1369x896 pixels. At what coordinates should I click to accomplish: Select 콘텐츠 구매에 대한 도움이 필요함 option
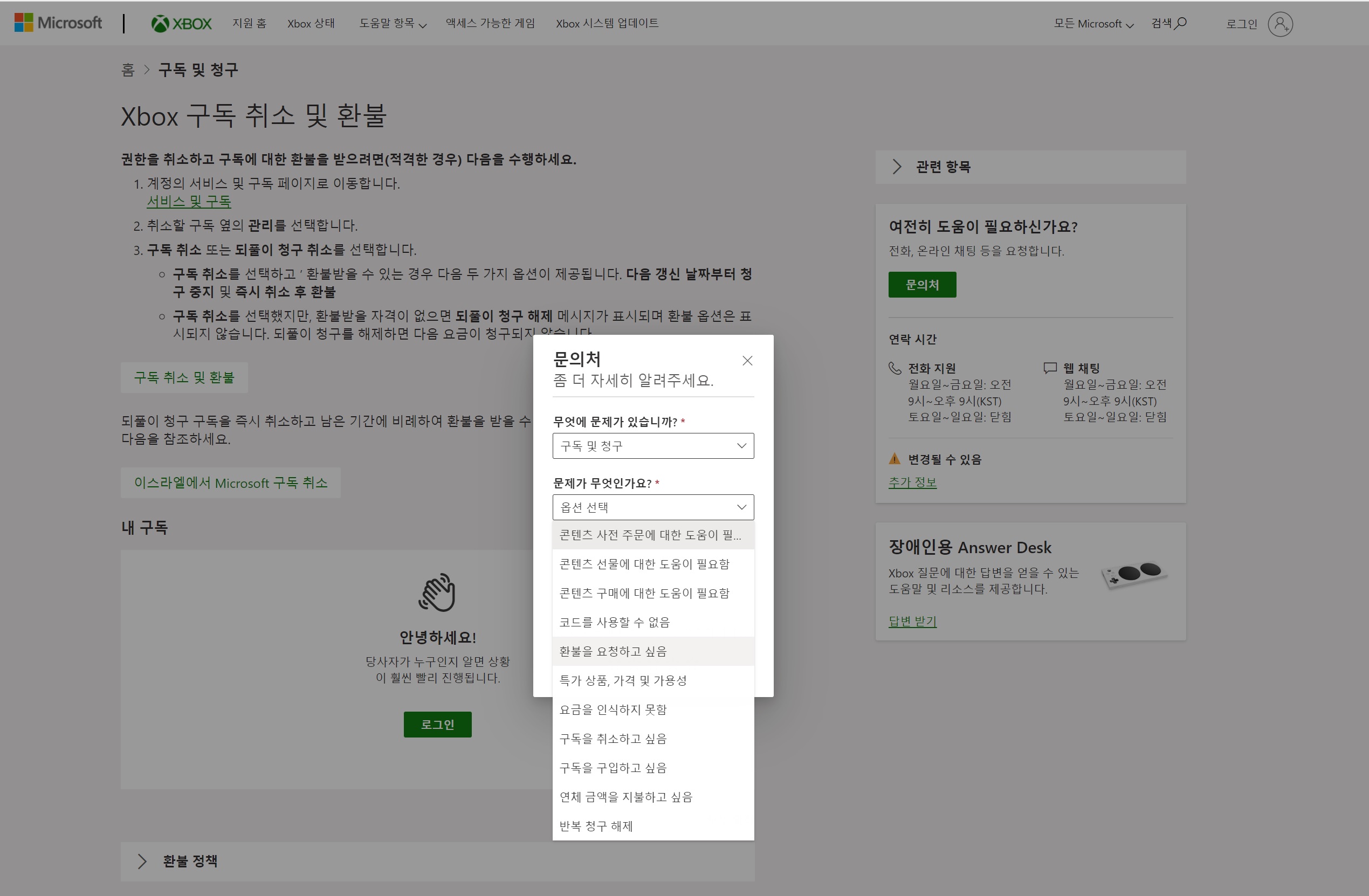653,593
